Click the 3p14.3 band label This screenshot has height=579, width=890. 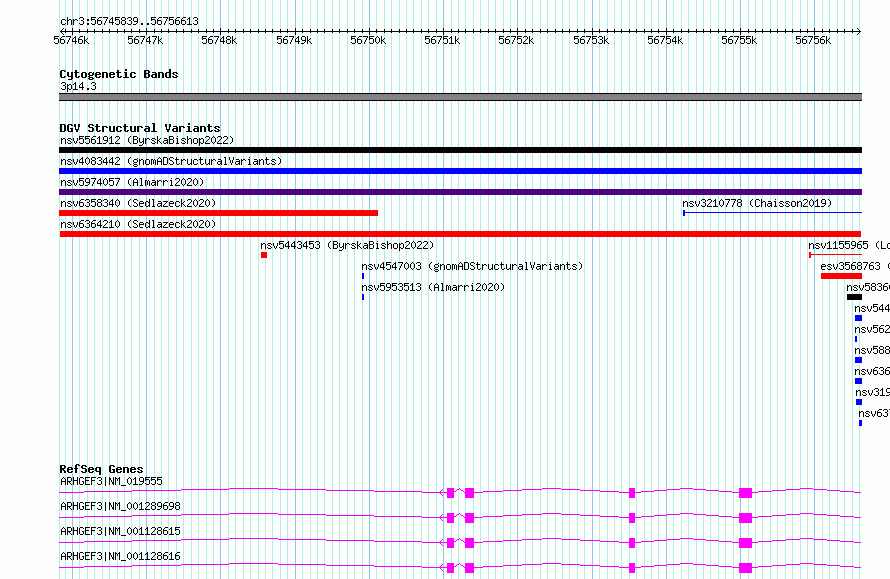pyautogui.click(x=78, y=86)
